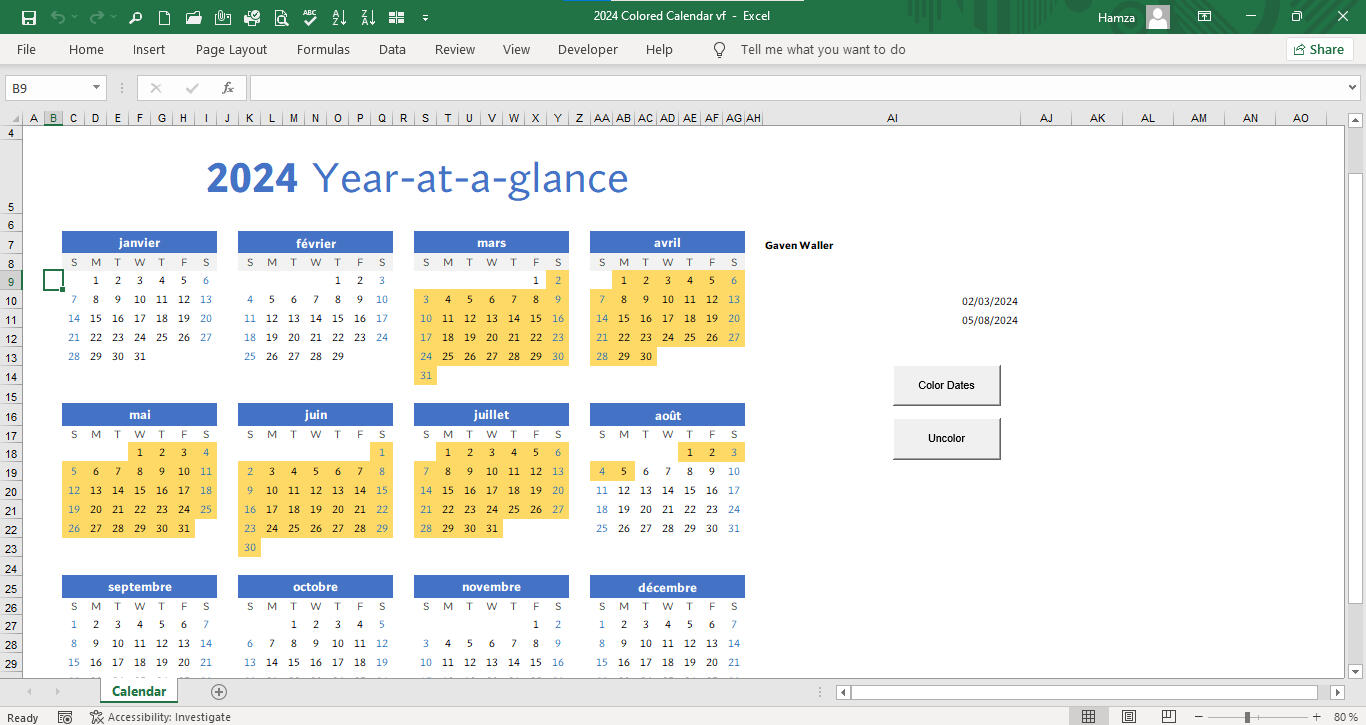
Task: Click the Save icon in the toolbar
Action: (29, 17)
